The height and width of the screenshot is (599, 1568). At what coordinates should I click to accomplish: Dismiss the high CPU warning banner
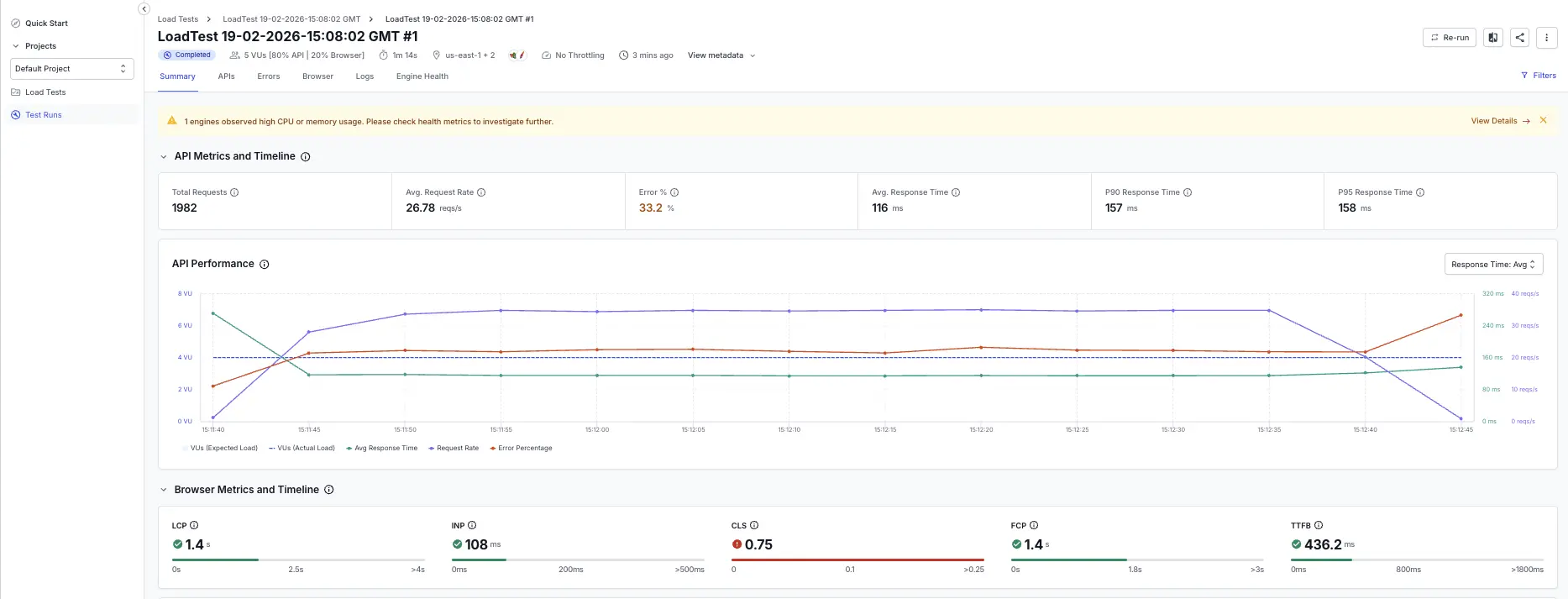[x=1543, y=120]
